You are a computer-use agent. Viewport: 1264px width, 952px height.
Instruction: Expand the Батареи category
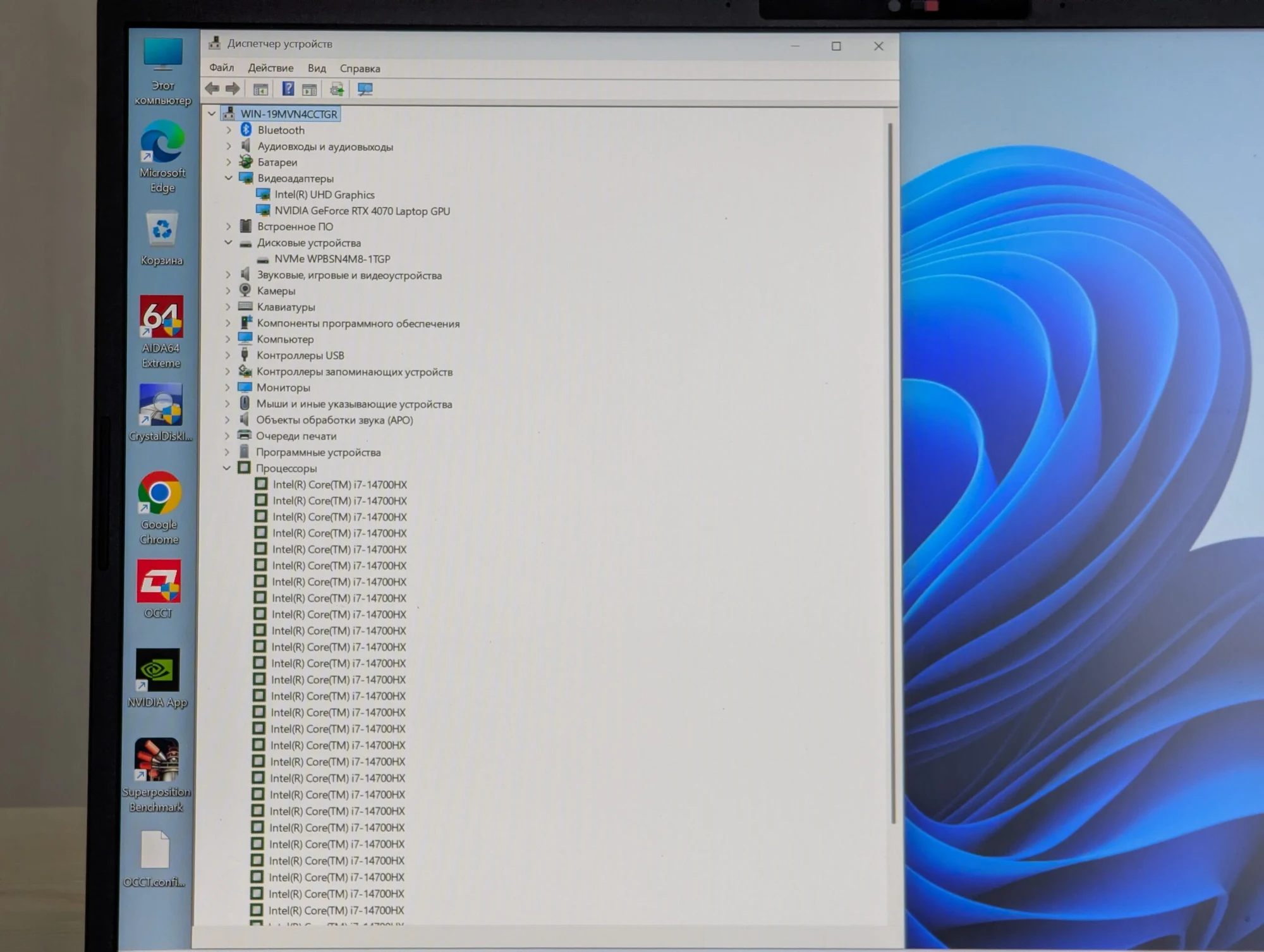(229, 162)
